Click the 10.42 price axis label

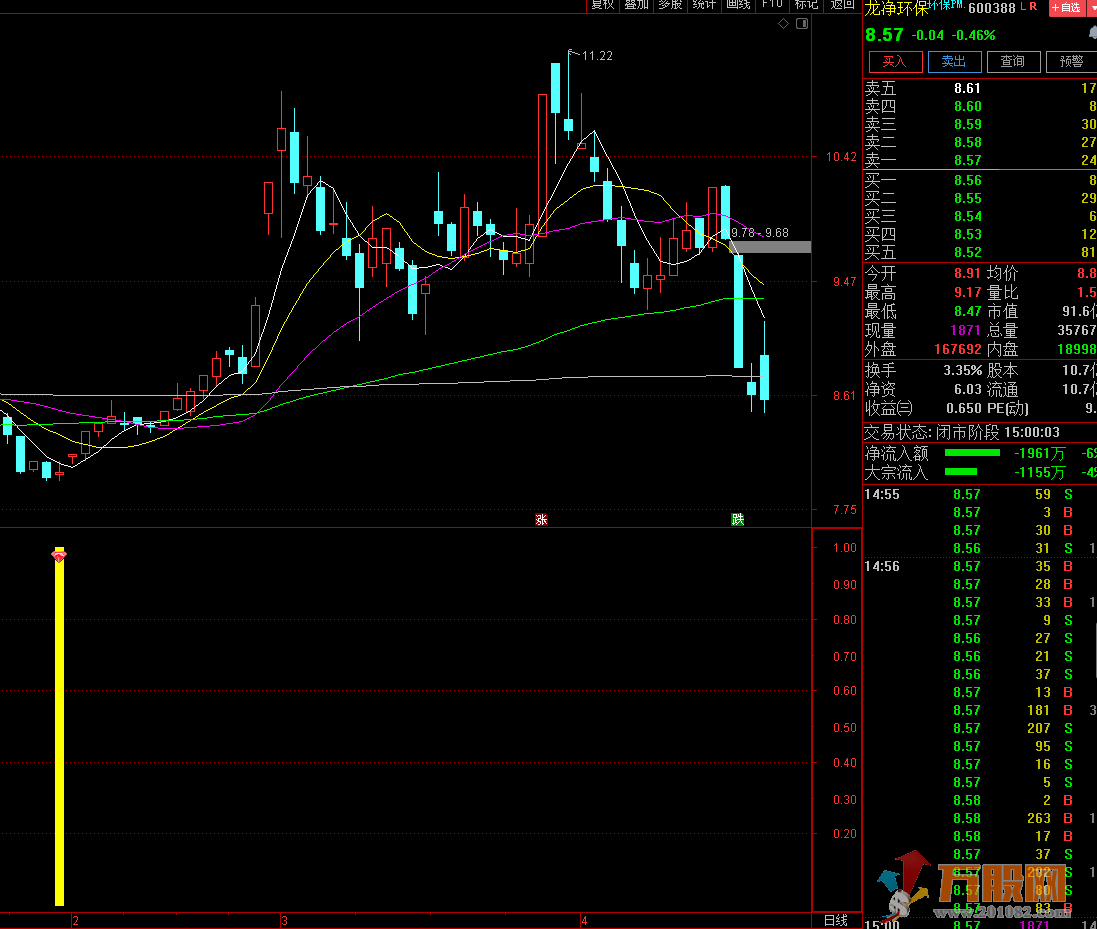click(x=841, y=157)
